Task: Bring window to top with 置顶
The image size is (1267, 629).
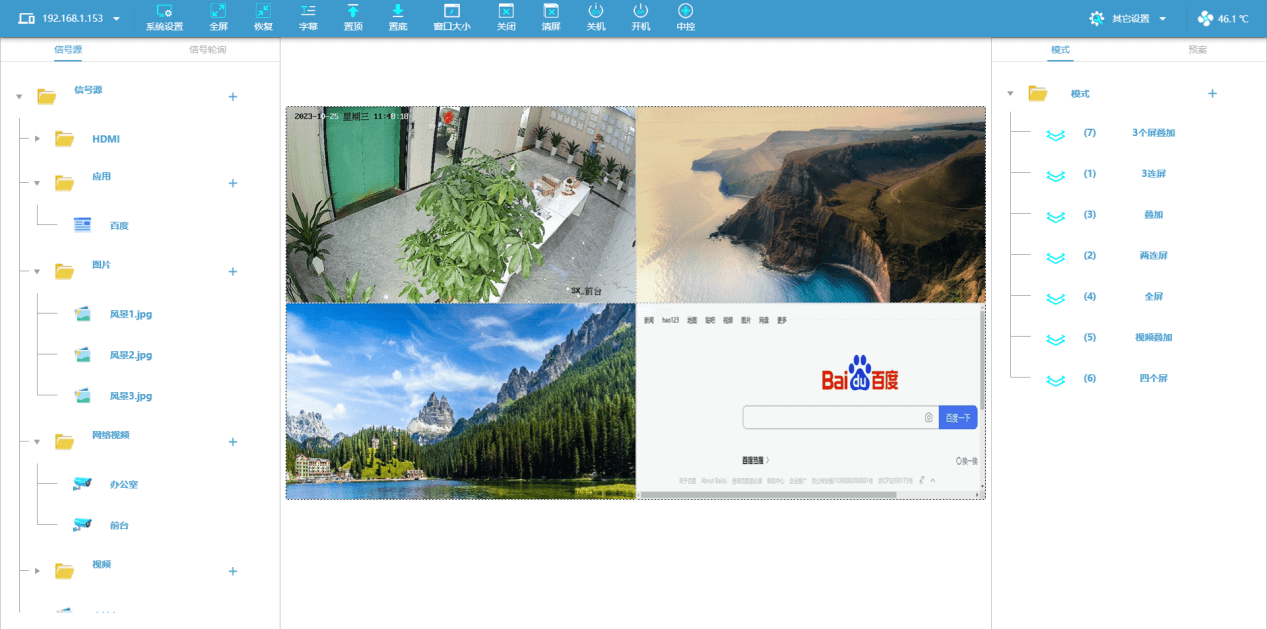Action: [353, 17]
